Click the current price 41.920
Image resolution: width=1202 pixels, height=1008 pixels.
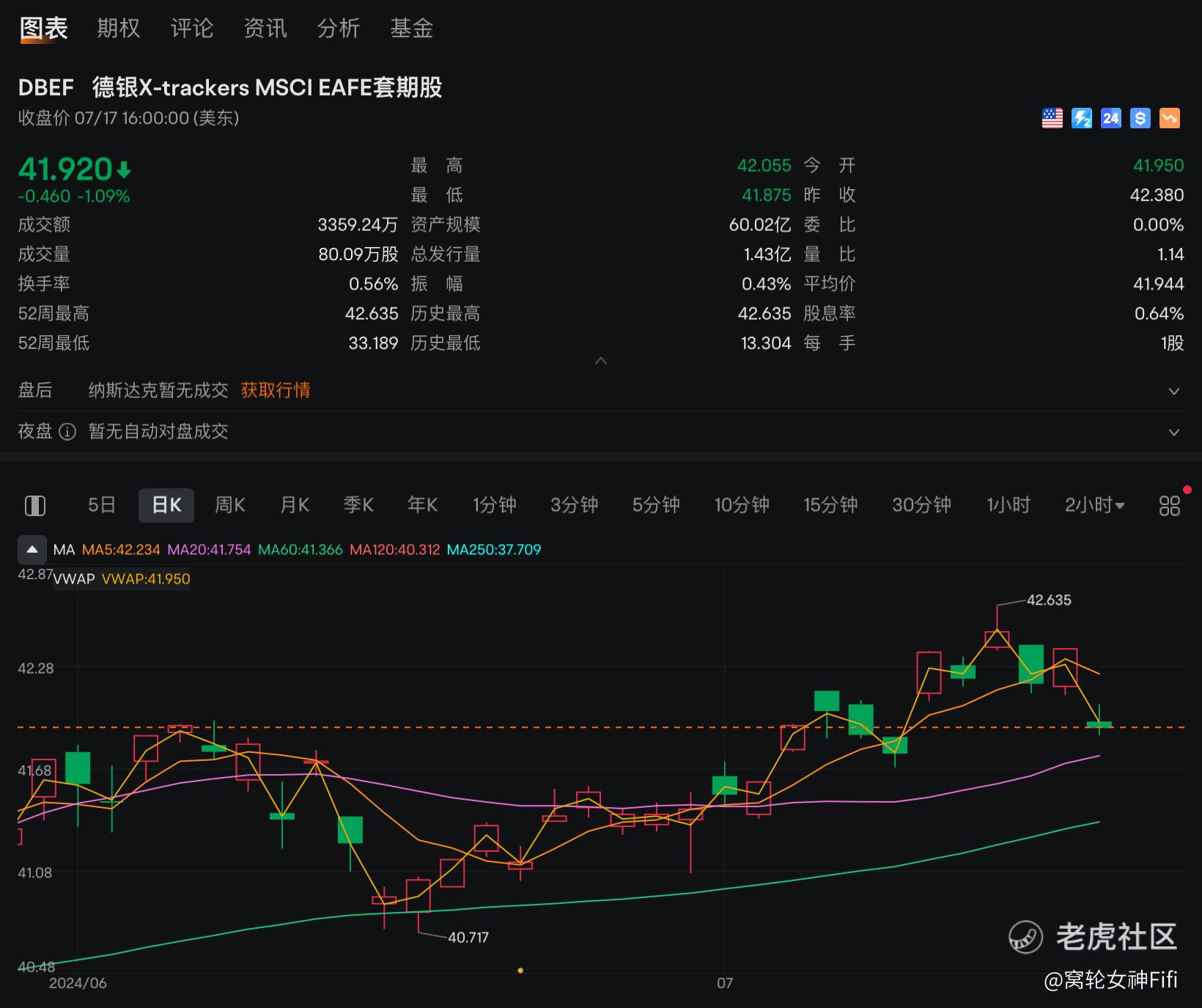pyautogui.click(x=65, y=169)
